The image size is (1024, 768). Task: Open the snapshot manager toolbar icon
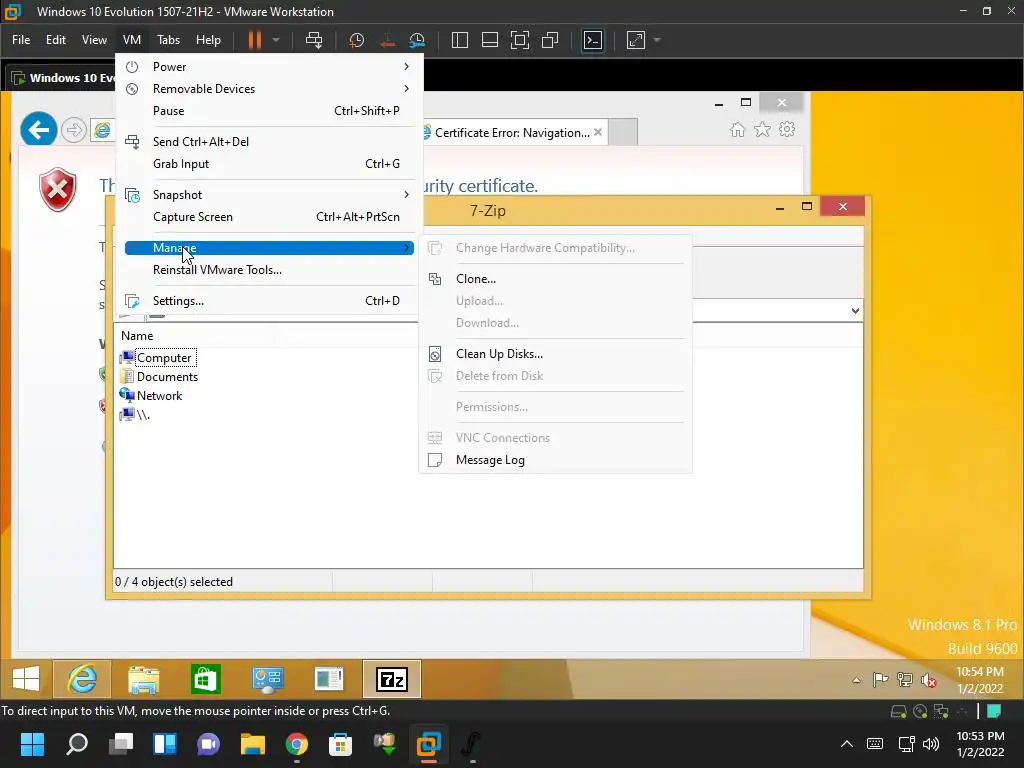click(x=417, y=40)
